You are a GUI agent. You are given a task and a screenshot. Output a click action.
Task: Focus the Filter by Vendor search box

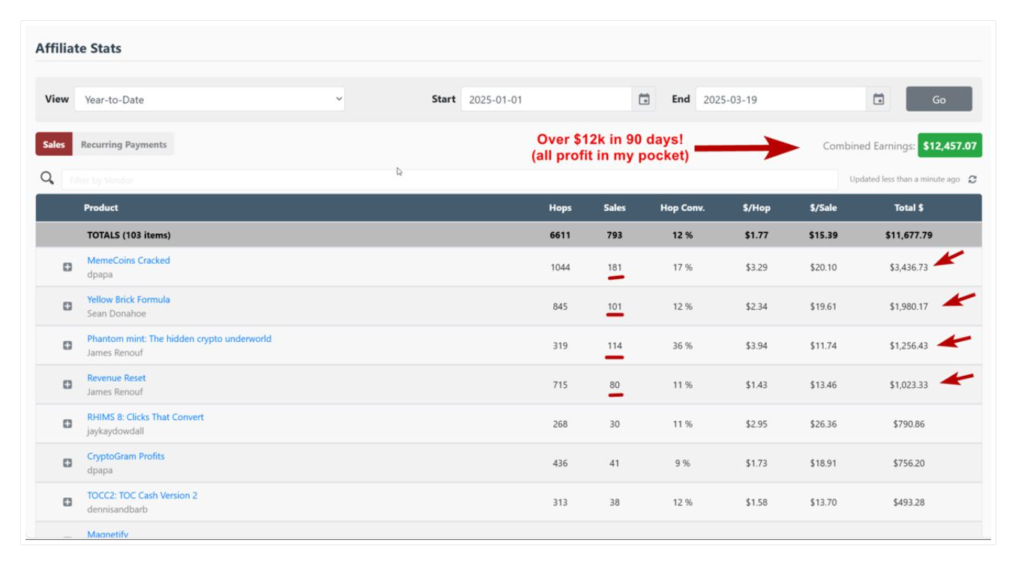click(449, 180)
